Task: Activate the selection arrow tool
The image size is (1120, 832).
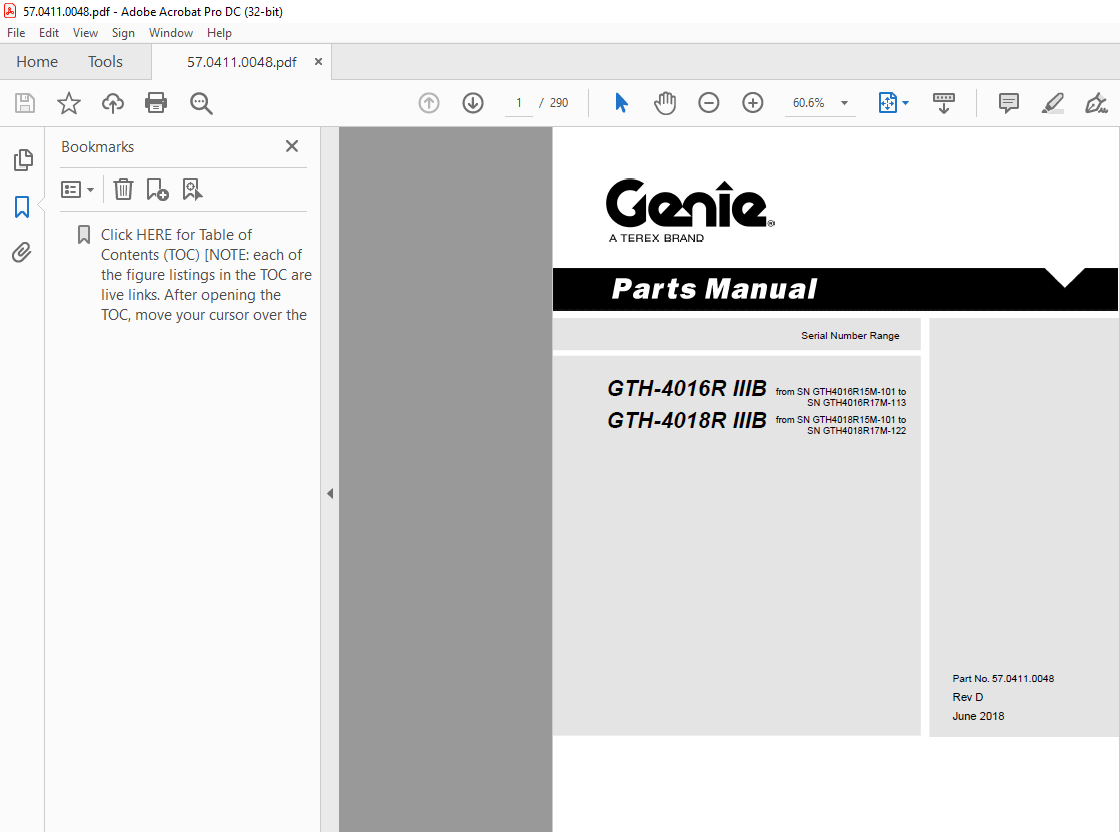Action: click(621, 103)
